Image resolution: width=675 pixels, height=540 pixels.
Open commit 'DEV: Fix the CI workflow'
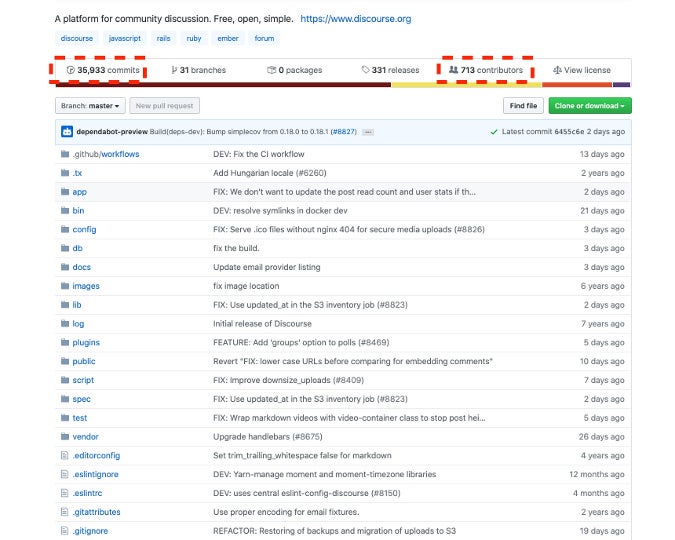point(259,154)
